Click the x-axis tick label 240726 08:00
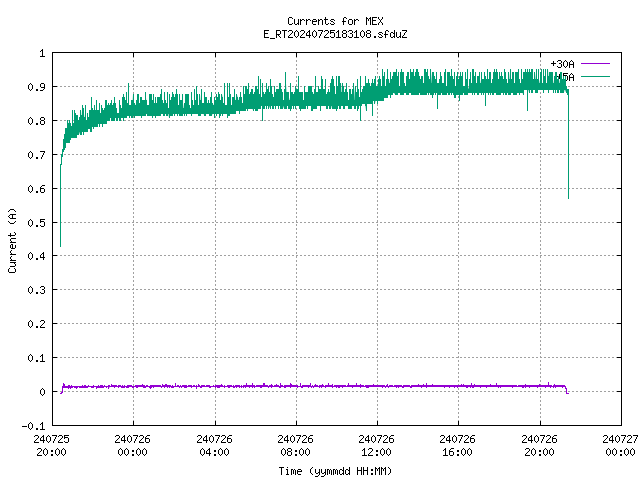640x480 pixels. [295, 446]
